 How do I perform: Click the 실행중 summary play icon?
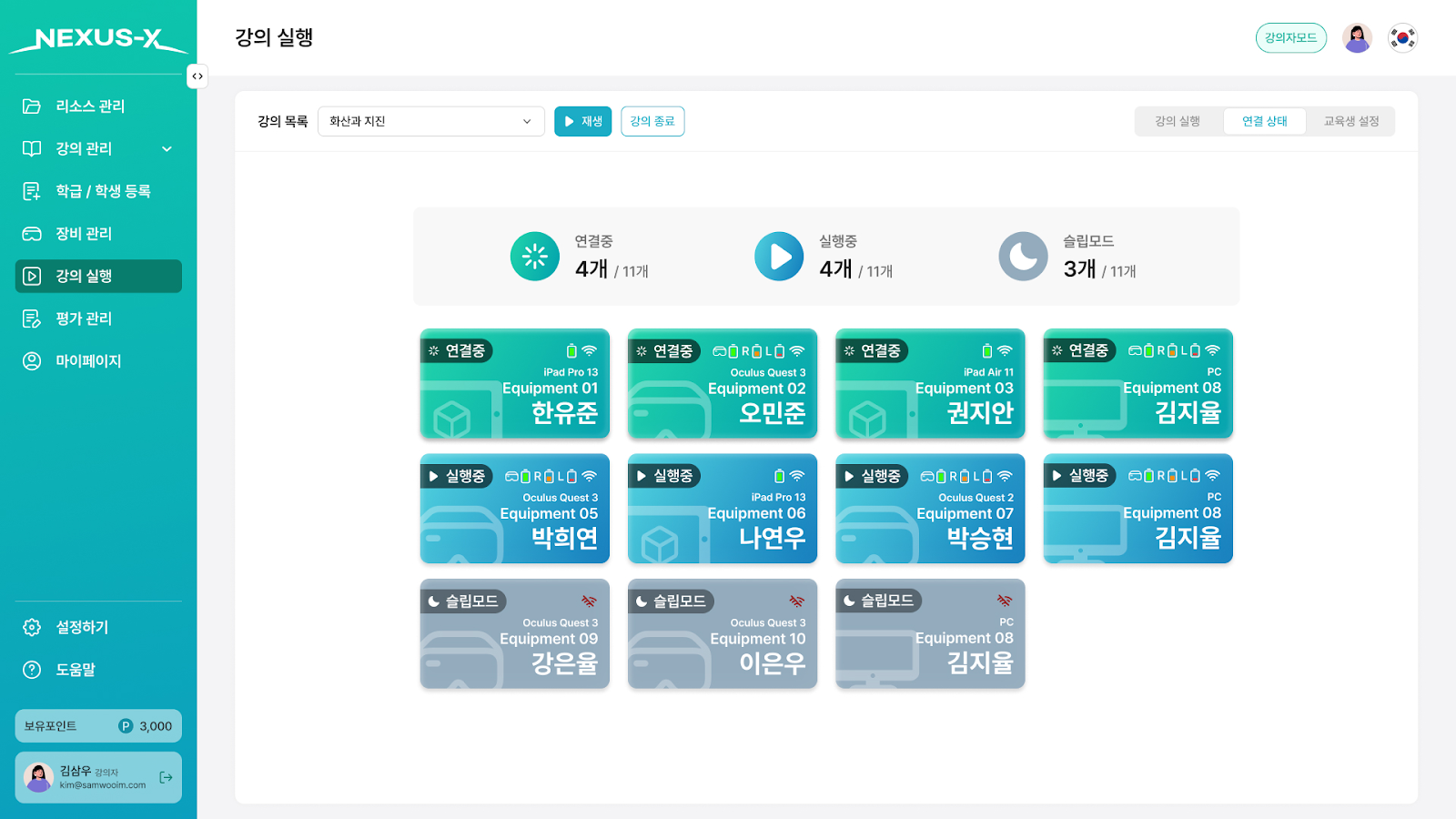point(779,257)
